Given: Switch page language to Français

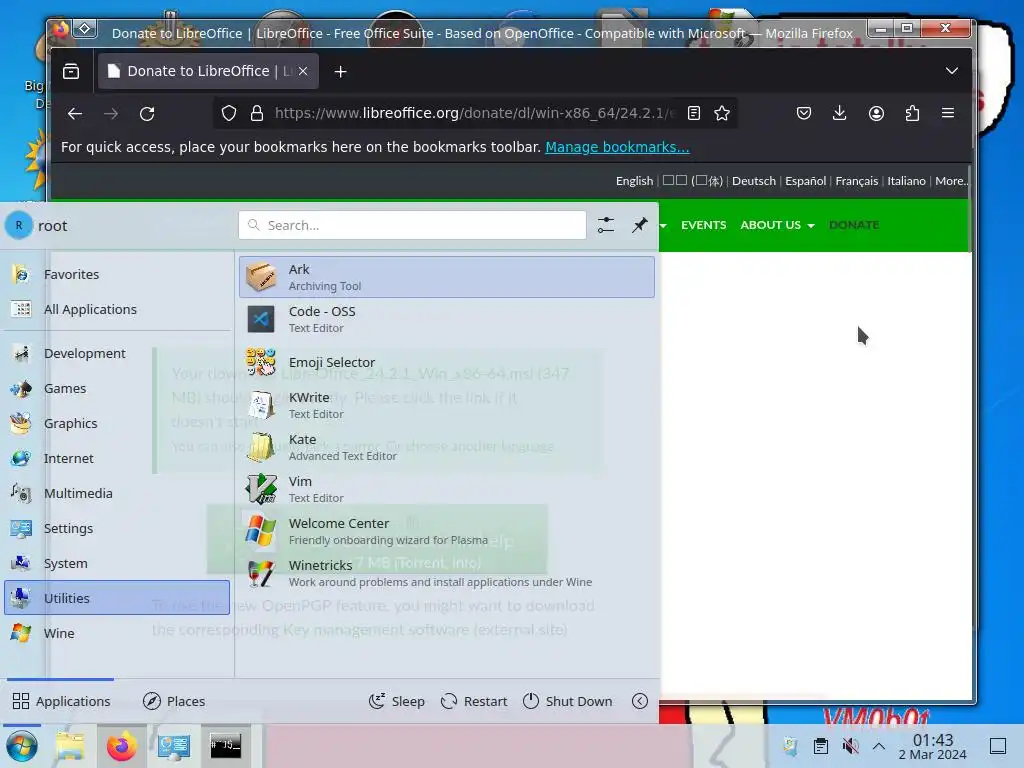Looking at the screenshot, I should pyautogui.click(x=856, y=181).
